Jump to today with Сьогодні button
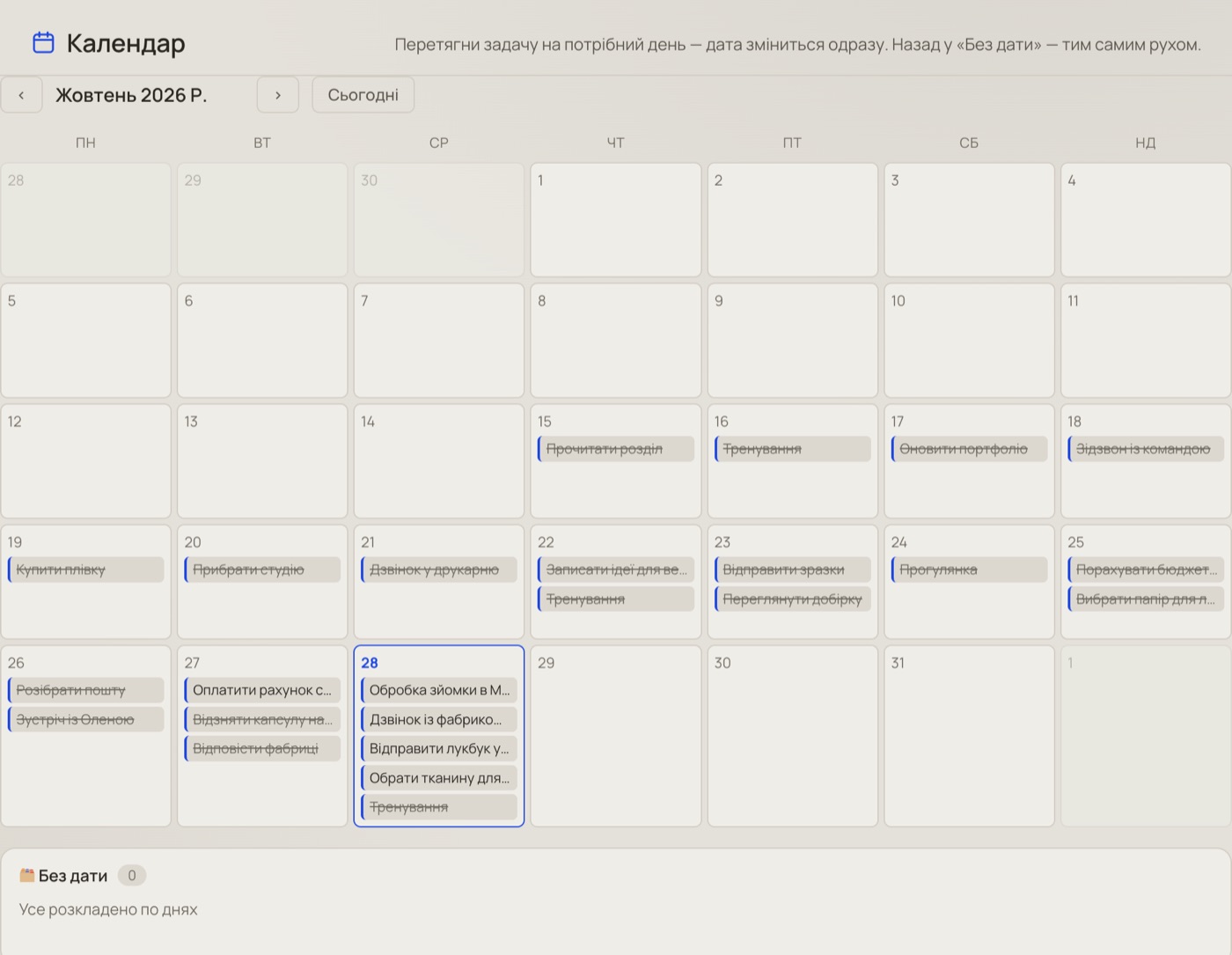1232x955 pixels. (363, 95)
